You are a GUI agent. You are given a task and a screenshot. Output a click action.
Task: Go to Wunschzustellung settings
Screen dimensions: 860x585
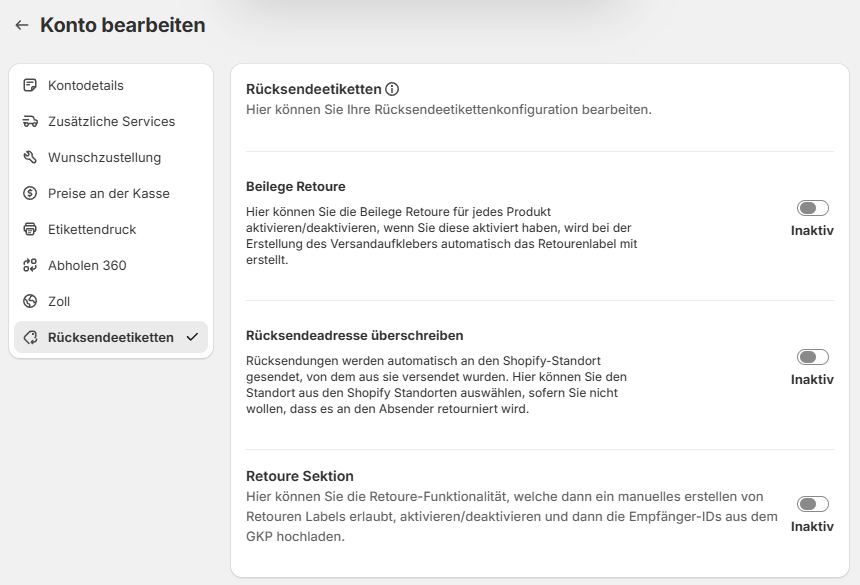click(111, 157)
